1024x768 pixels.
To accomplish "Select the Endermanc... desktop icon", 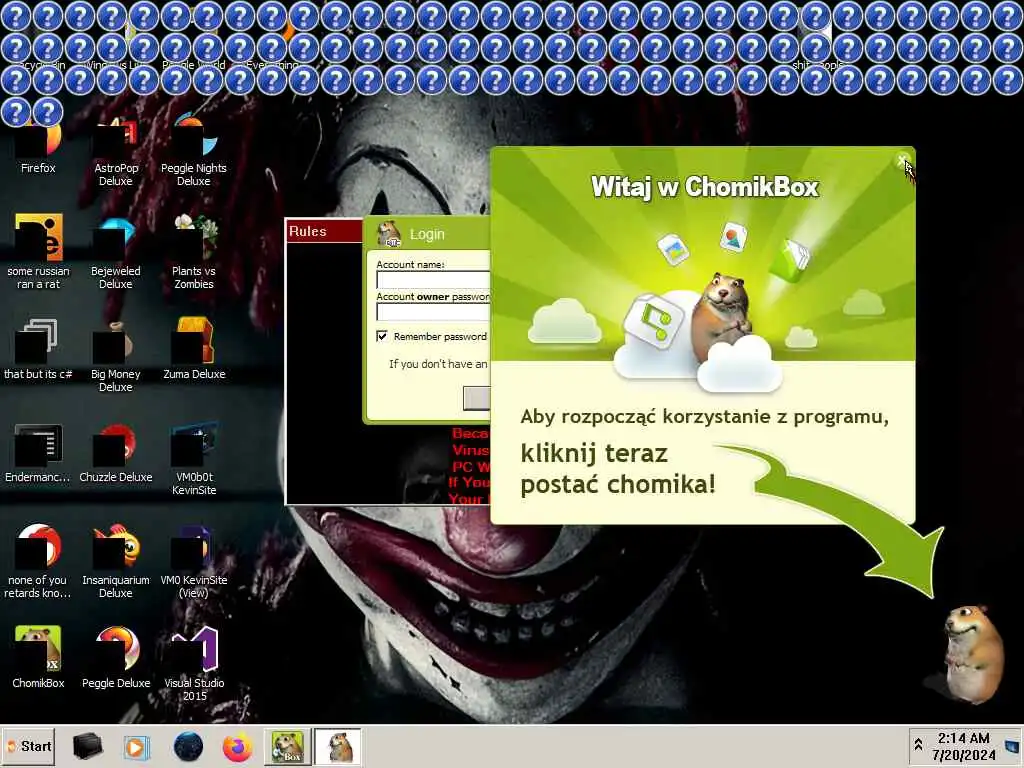I will 38,454.
